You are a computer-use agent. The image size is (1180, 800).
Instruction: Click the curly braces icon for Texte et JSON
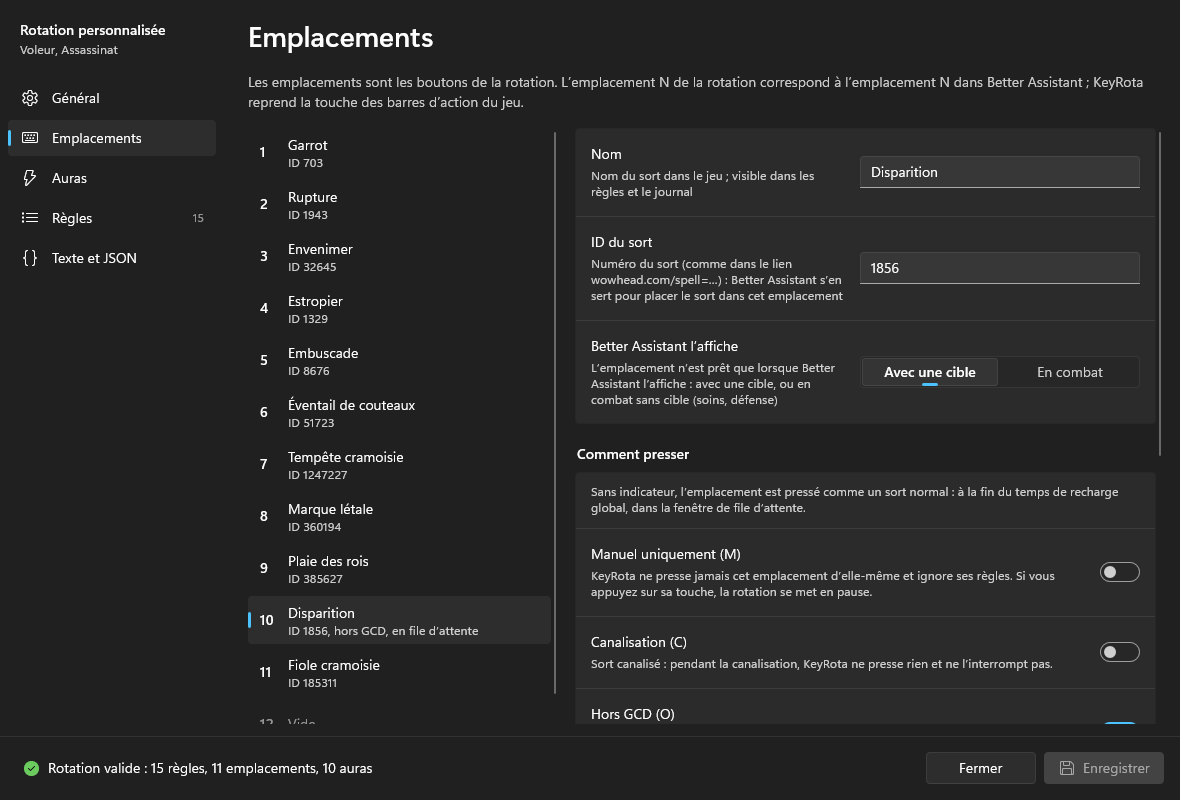(x=30, y=258)
